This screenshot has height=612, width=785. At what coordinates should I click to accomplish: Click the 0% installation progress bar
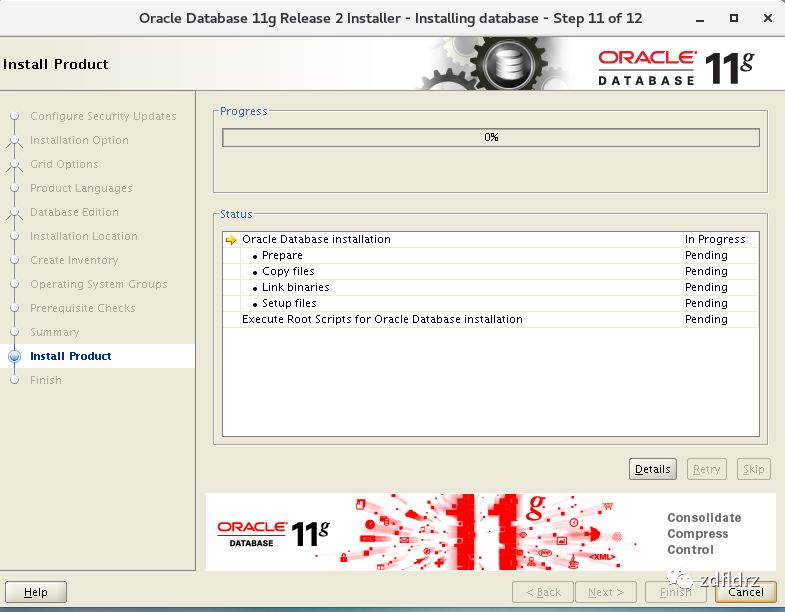point(491,137)
